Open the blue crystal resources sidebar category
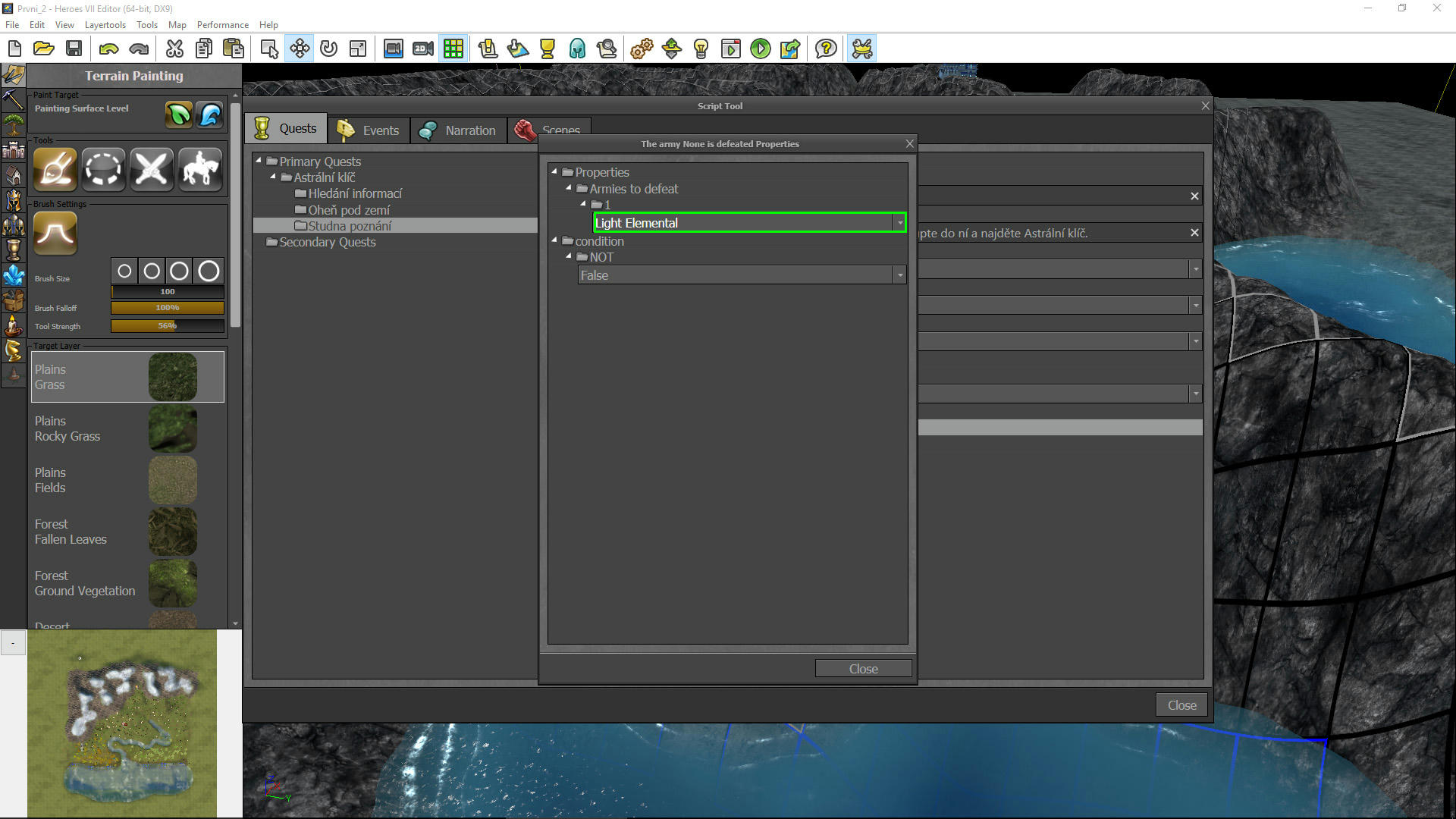The height and width of the screenshot is (819, 1456). click(x=13, y=275)
